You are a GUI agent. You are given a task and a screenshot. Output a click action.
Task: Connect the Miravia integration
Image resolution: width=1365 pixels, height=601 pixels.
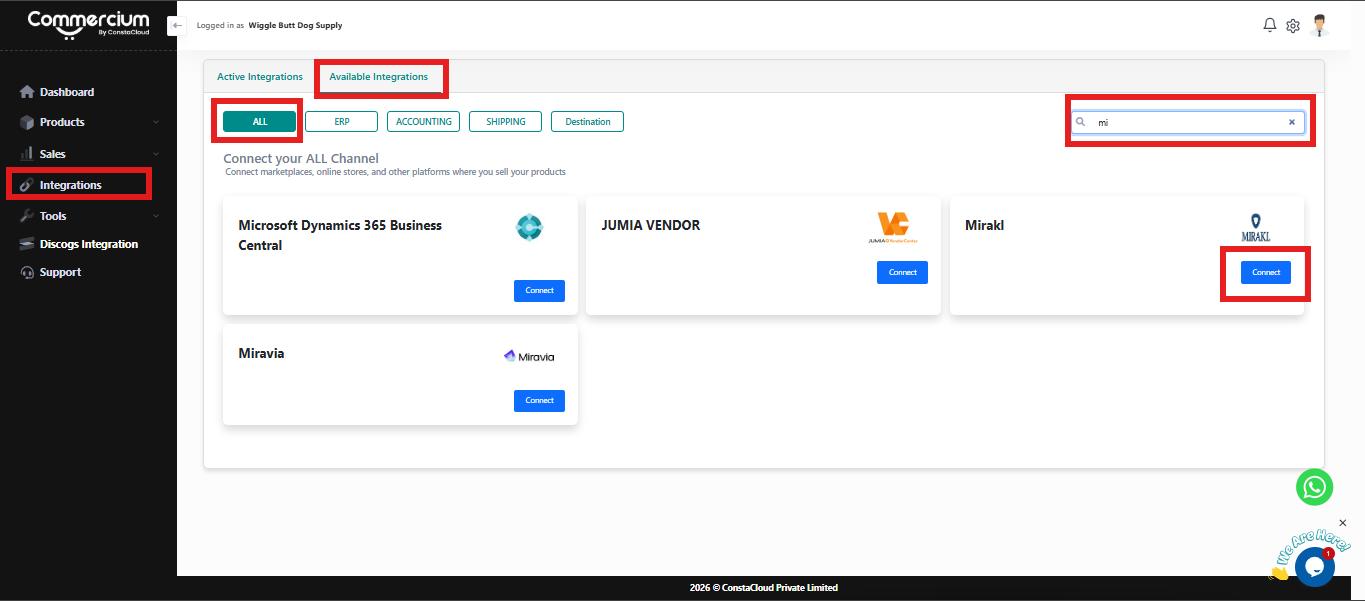540,400
